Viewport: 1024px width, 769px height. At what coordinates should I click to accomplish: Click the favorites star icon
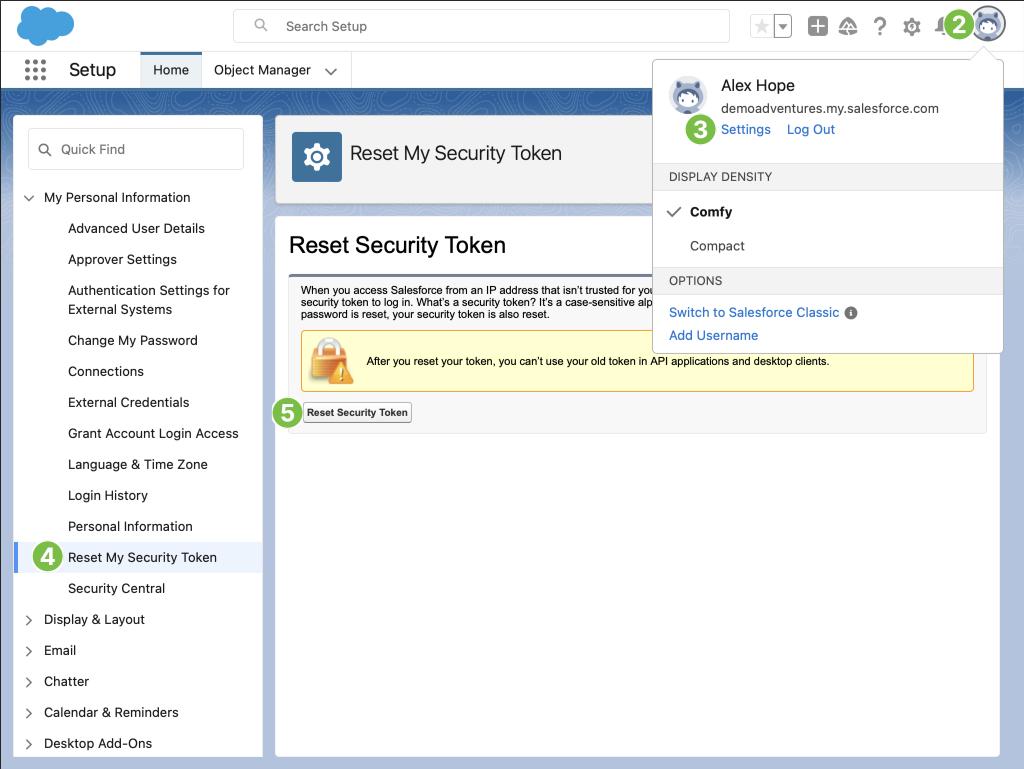click(762, 27)
